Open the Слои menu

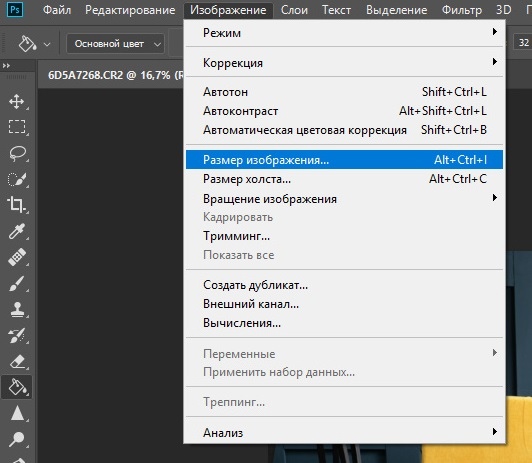294,10
